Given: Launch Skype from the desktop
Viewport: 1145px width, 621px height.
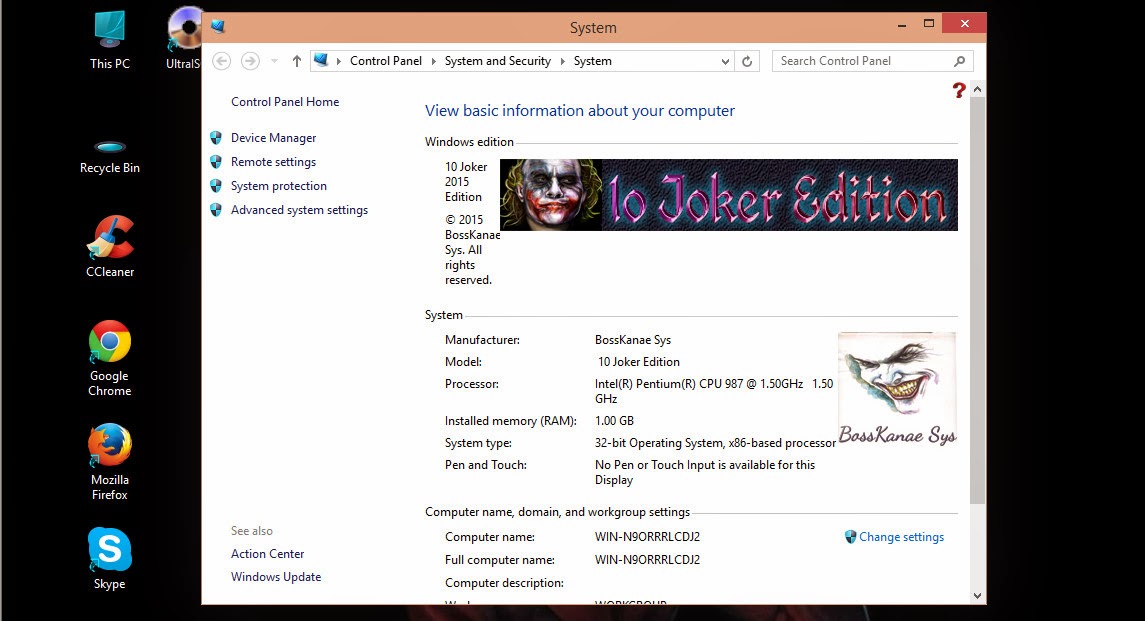Looking at the screenshot, I should pyautogui.click(x=110, y=559).
